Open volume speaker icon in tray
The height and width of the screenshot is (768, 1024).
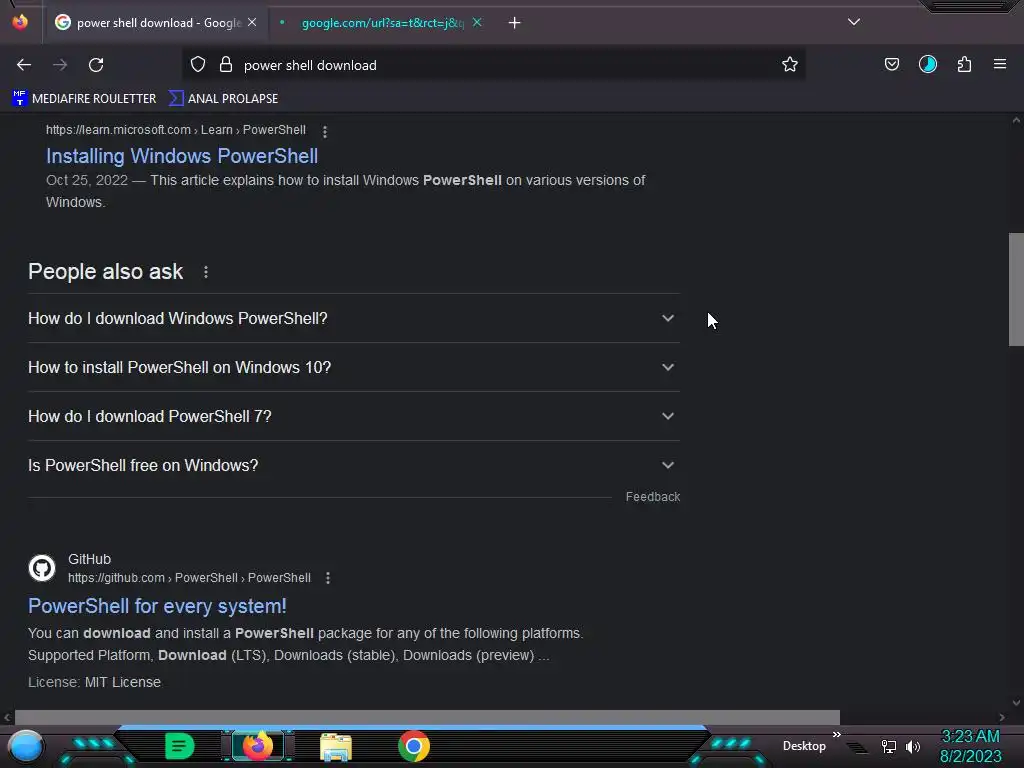click(913, 746)
